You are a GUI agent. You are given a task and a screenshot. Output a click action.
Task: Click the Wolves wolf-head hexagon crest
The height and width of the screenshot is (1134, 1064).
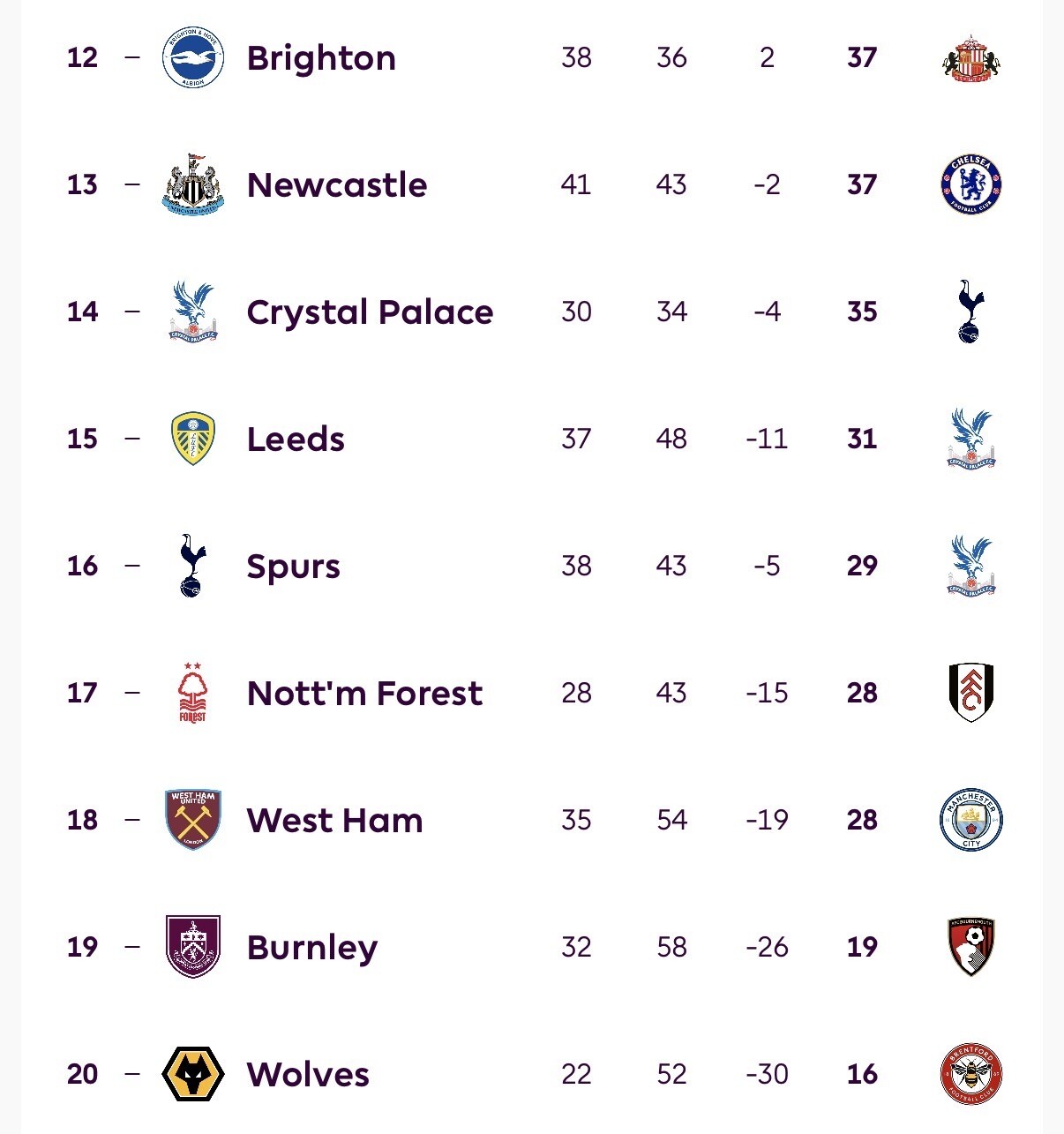pos(193,1074)
